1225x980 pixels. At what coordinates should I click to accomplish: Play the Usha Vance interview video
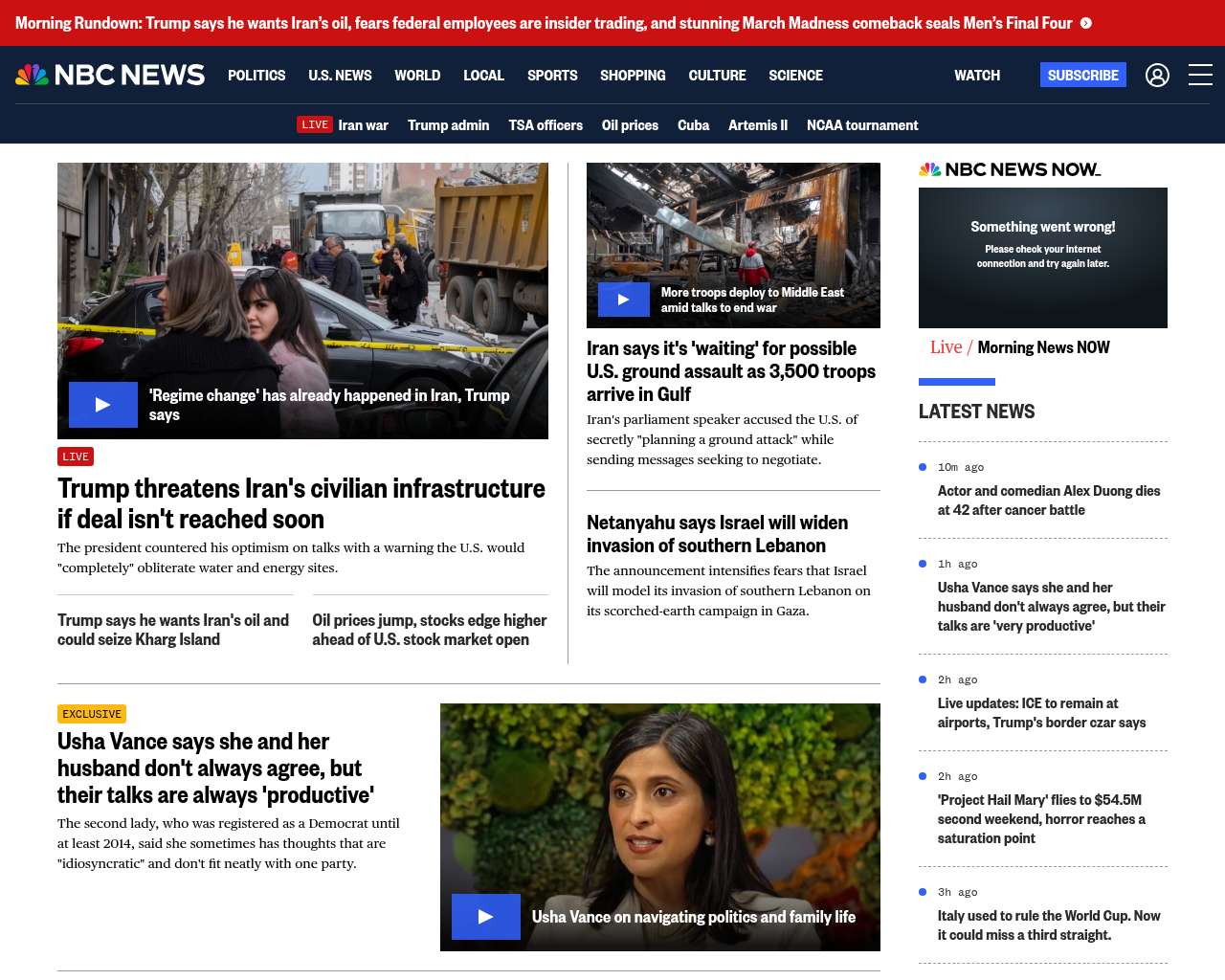click(x=485, y=917)
